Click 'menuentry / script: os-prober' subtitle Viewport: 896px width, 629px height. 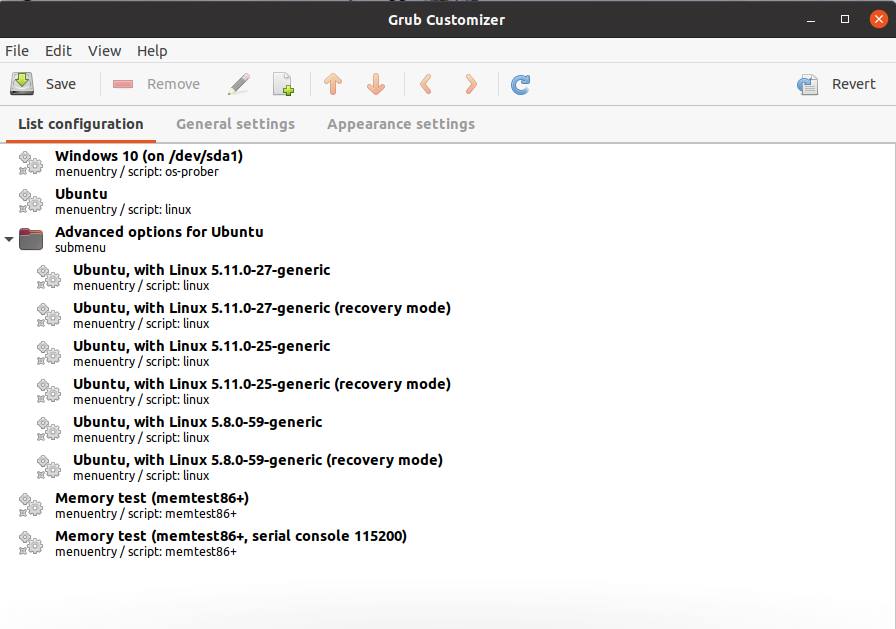pyautogui.click(x=137, y=171)
